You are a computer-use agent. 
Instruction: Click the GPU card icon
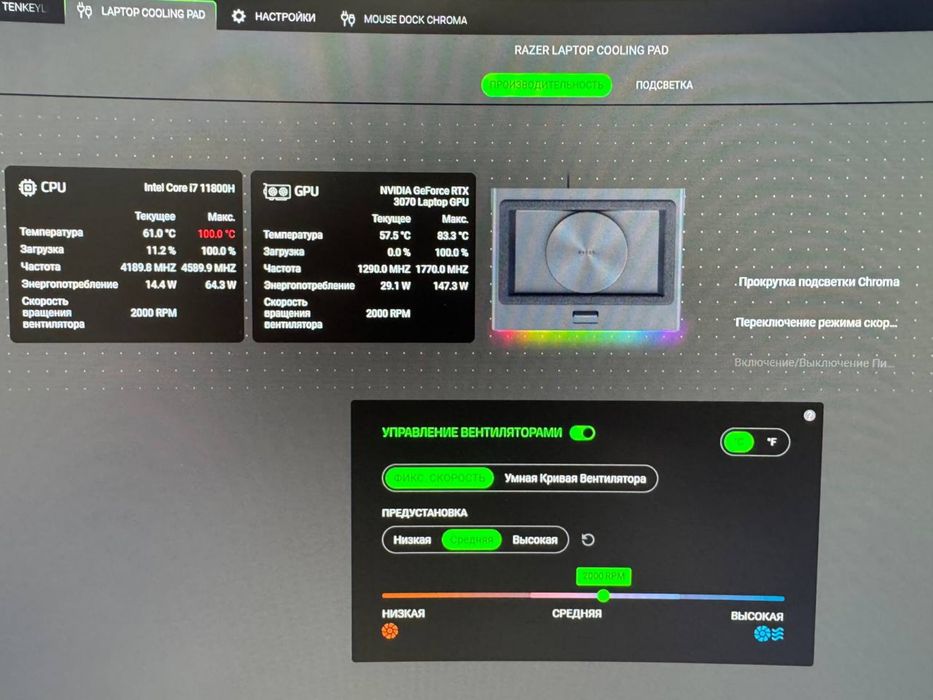click(277, 192)
